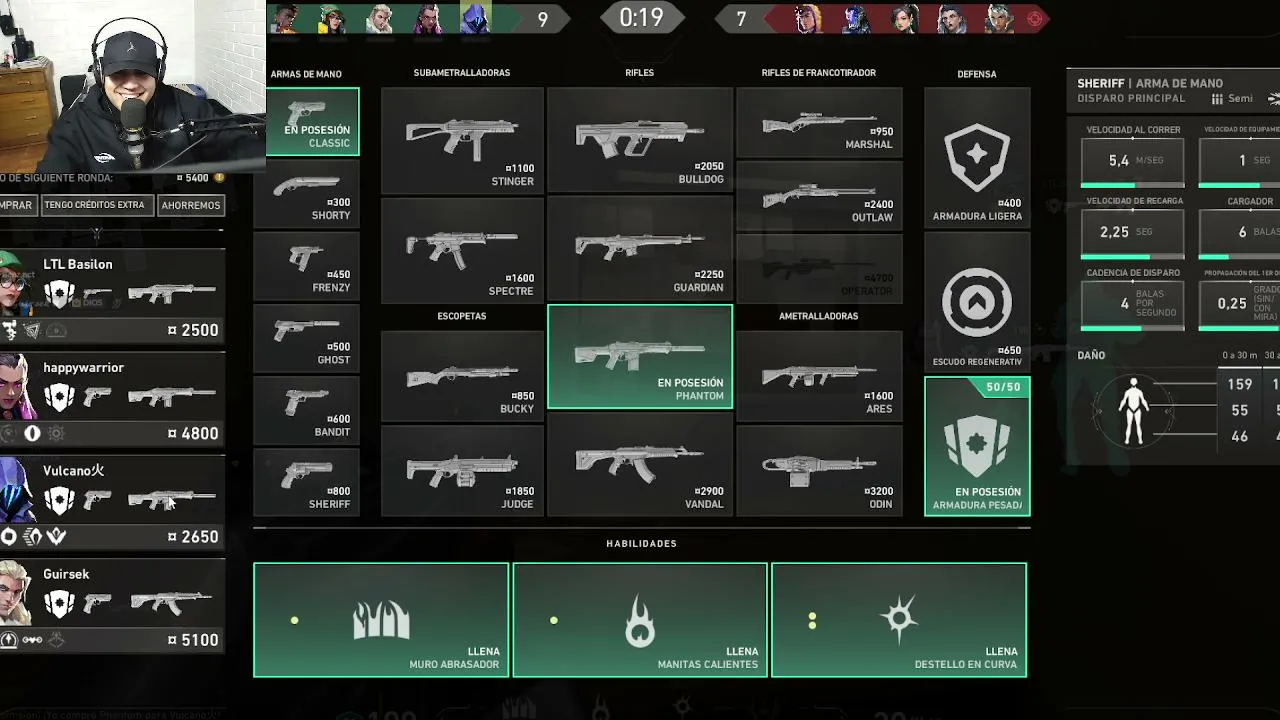Buy the Shorty sidearm
This screenshot has width=1280, height=720.
tap(306, 194)
